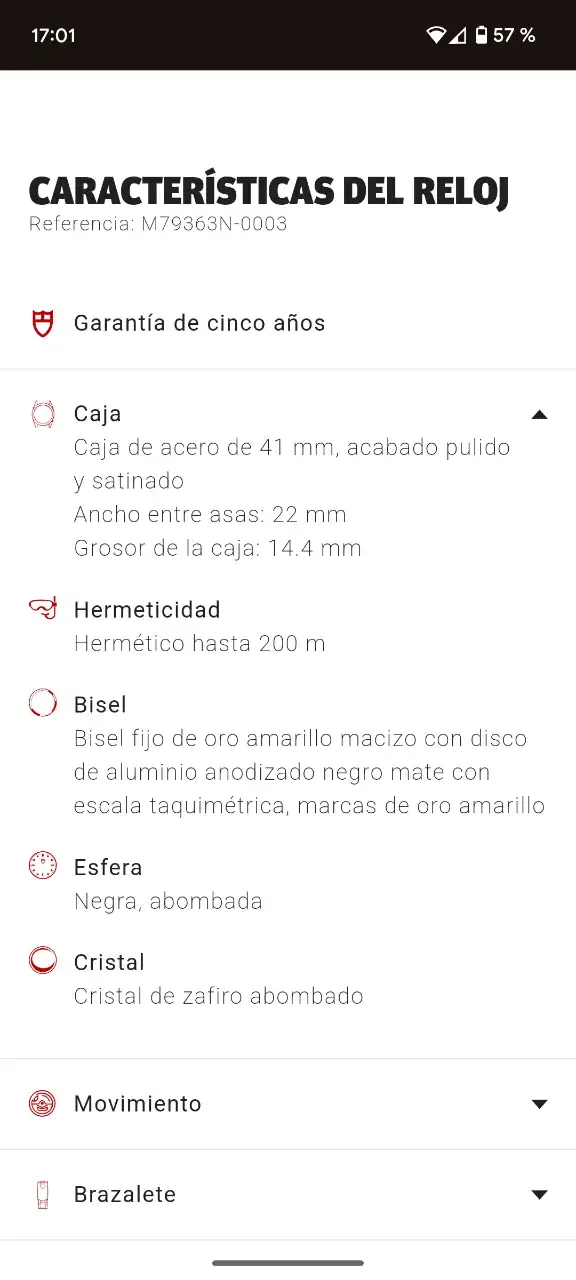This screenshot has width=576, height=1280.
Task: Open the Movimiento row label
Action: [138, 1103]
